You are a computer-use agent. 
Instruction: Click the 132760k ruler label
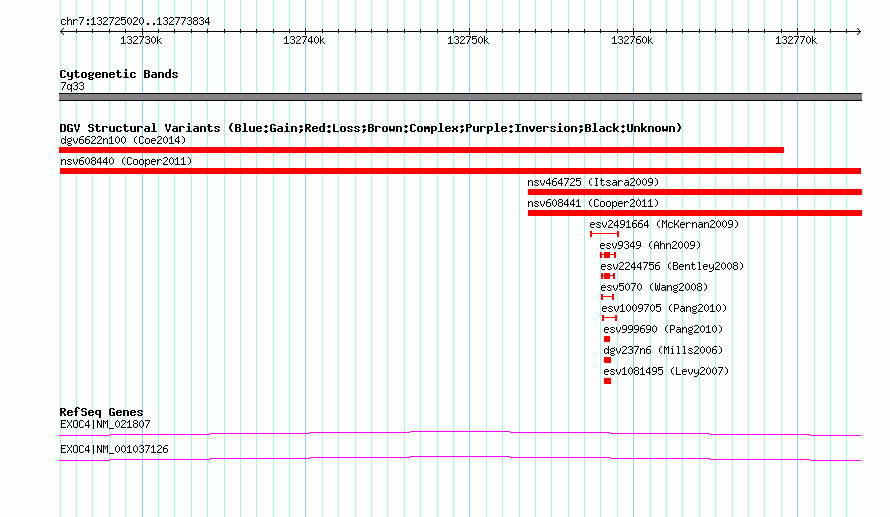[632, 40]
